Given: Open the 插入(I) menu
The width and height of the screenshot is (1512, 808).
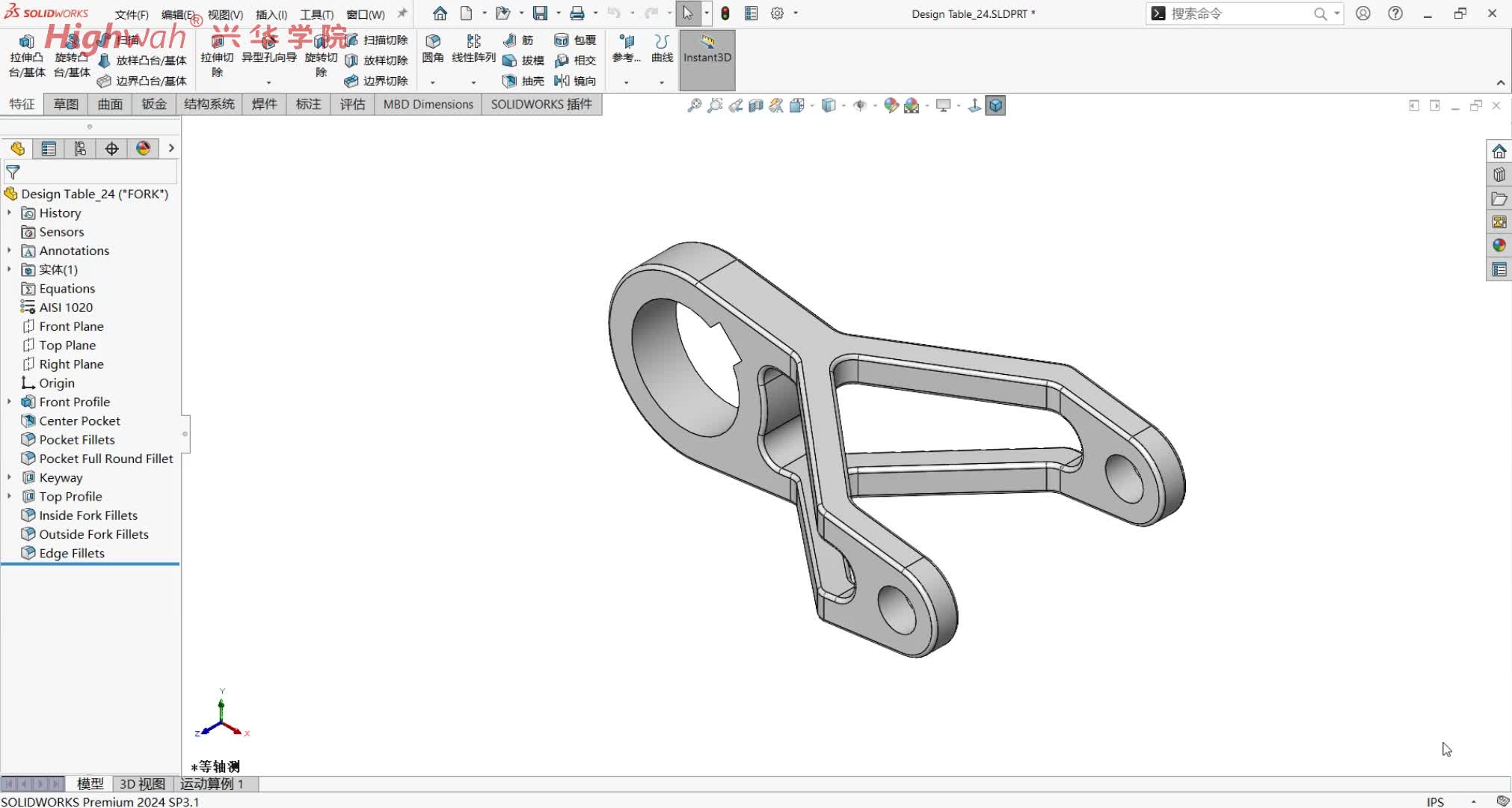Looking at the screenshot, I should 270,13.
